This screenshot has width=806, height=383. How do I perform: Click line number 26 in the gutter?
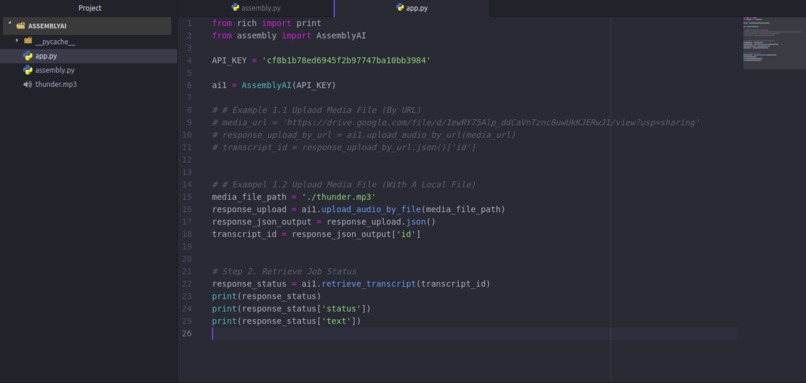click(187, 333)
